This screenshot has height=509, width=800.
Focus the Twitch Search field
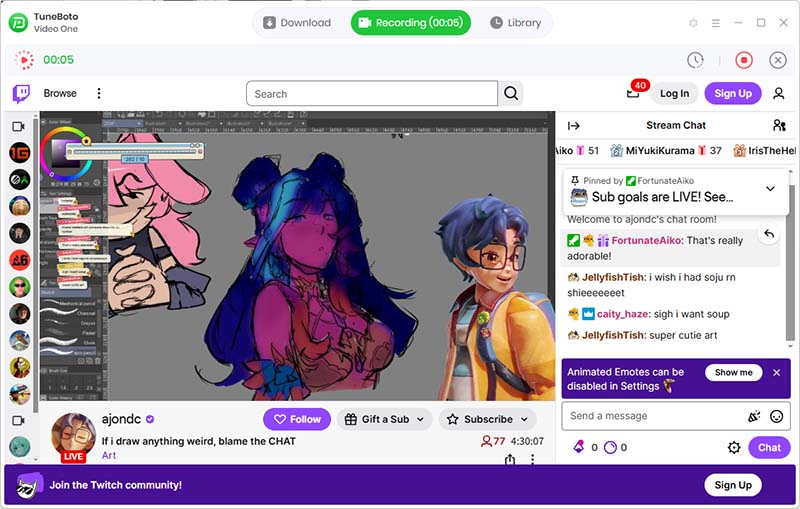[x=371, y=94]
